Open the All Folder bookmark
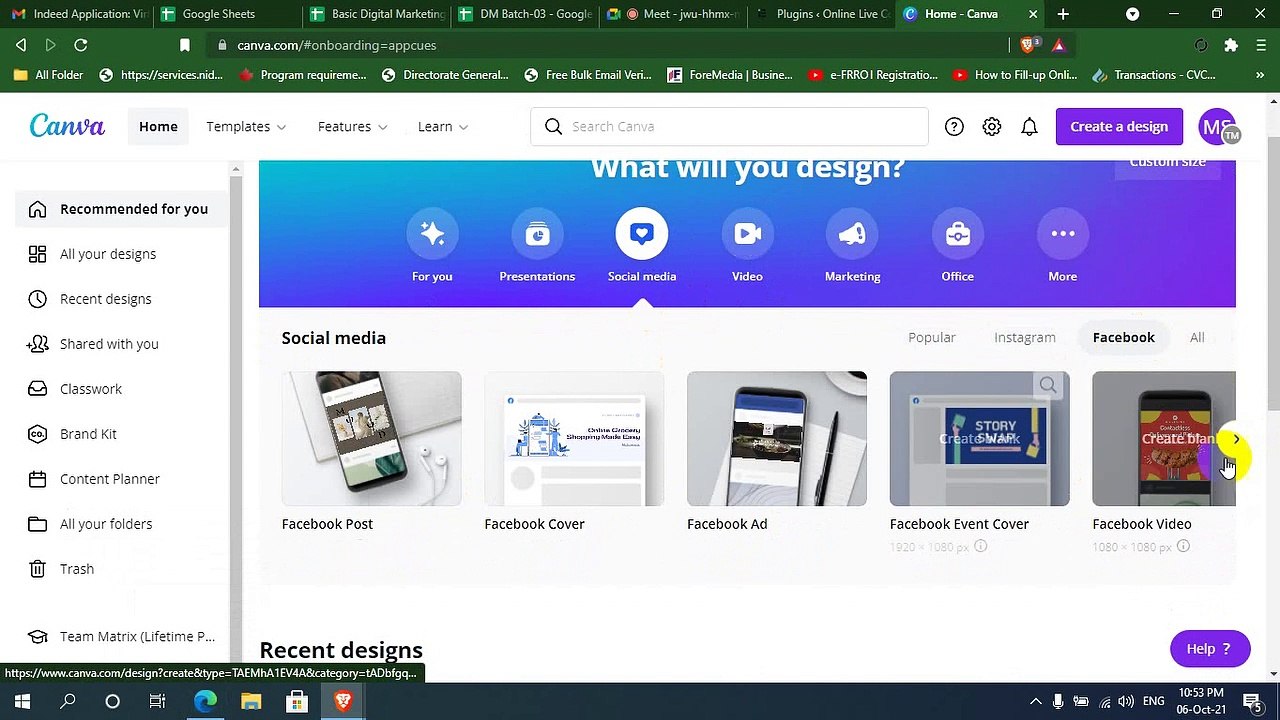The image size is (1280, 720). pos(48,75)
